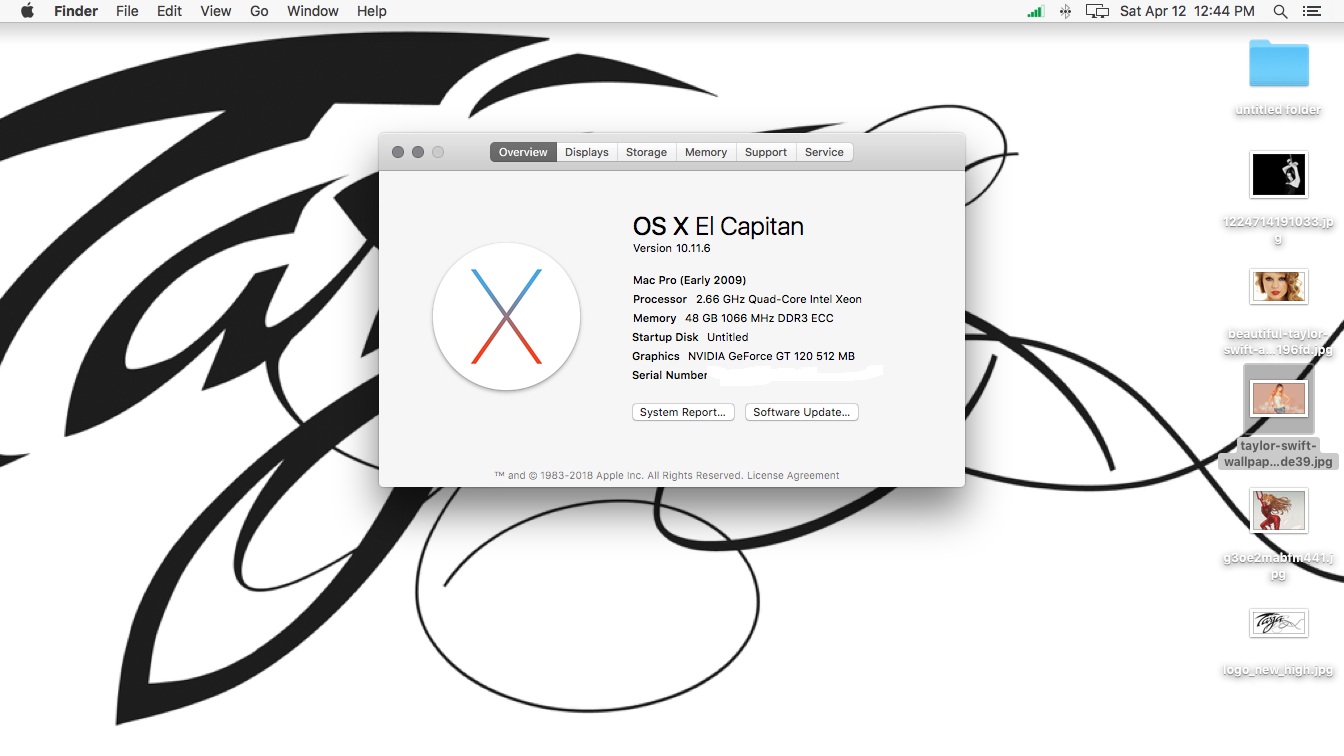The width and height of the screenshot is (1344, 756).
Task: Open the Apple menu
Action: tap(27, 11)
